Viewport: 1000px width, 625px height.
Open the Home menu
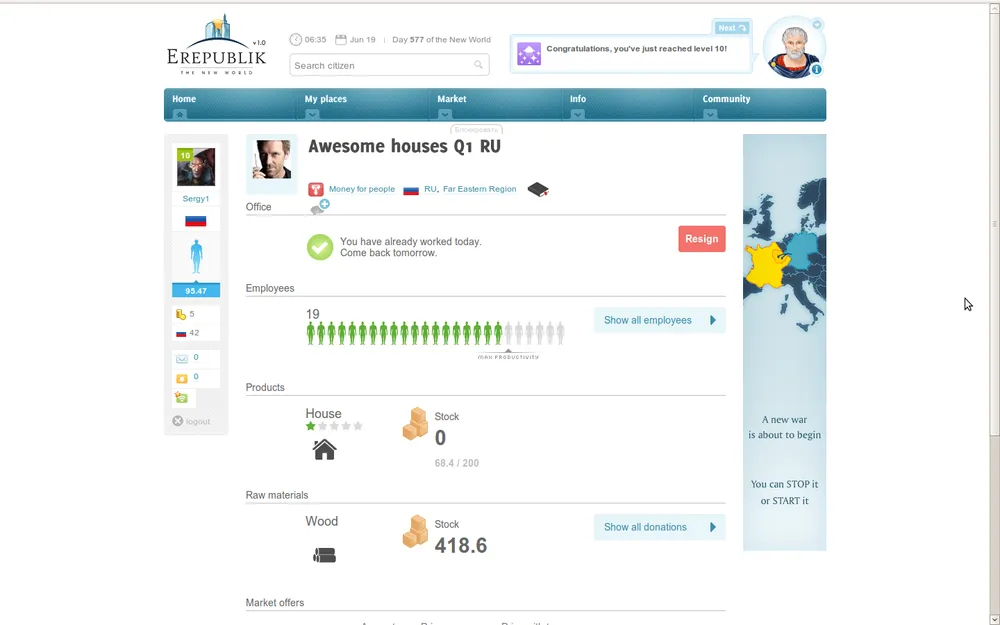pos(184,99)
